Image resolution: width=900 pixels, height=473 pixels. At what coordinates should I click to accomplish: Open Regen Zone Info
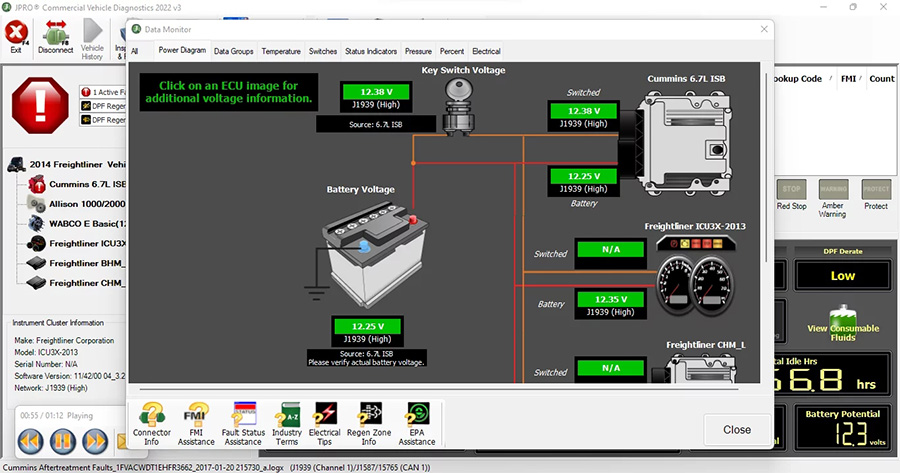(x=370, y=420)
